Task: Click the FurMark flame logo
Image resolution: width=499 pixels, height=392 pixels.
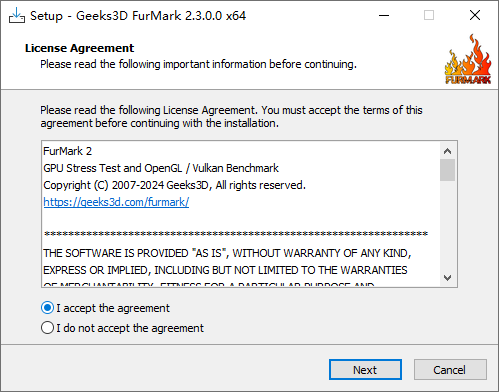Action: click(468, 59)
